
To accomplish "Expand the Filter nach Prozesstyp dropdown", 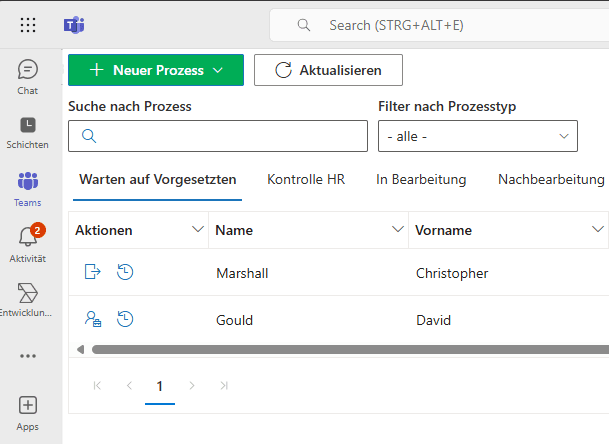I will click(x=477, y=136).
